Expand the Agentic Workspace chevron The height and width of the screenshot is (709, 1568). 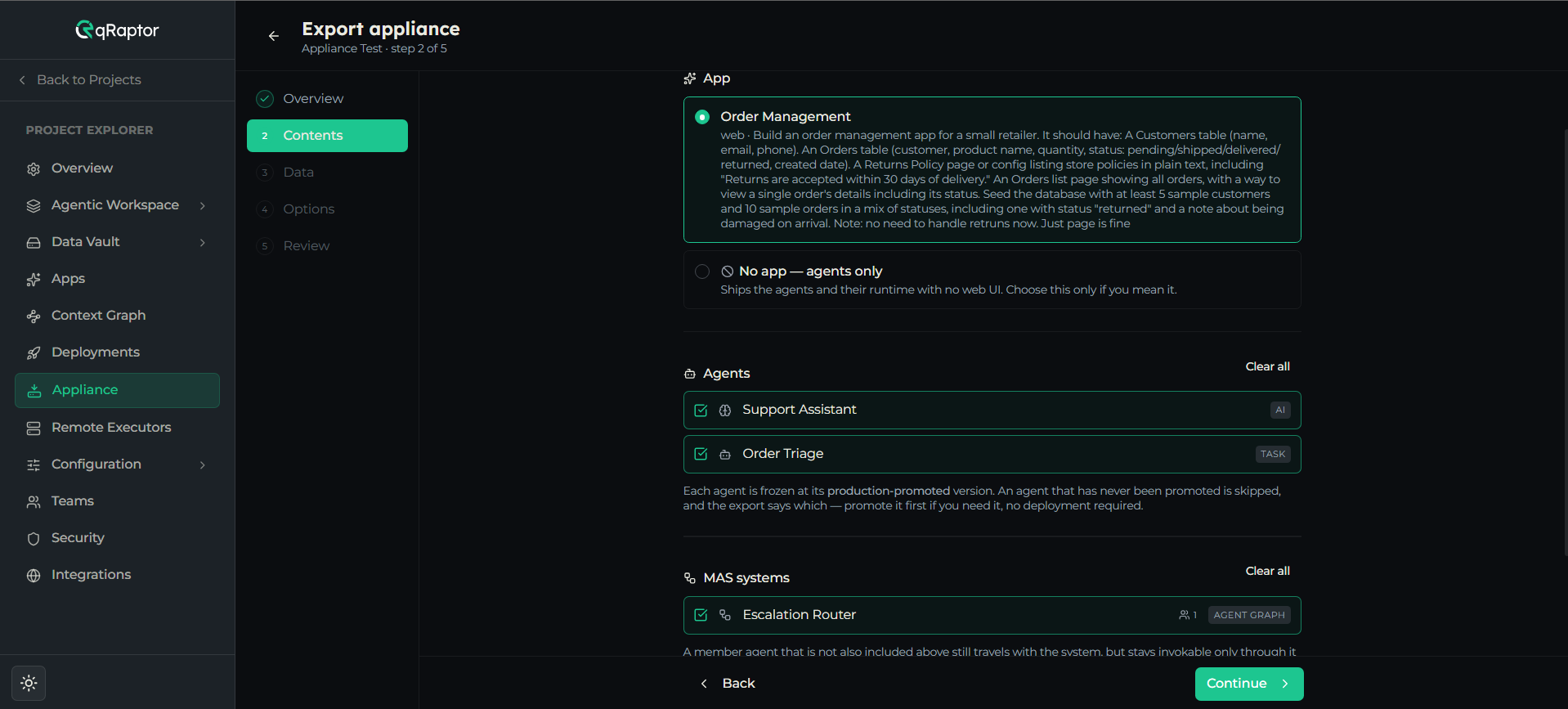click(x=203, y=205)
